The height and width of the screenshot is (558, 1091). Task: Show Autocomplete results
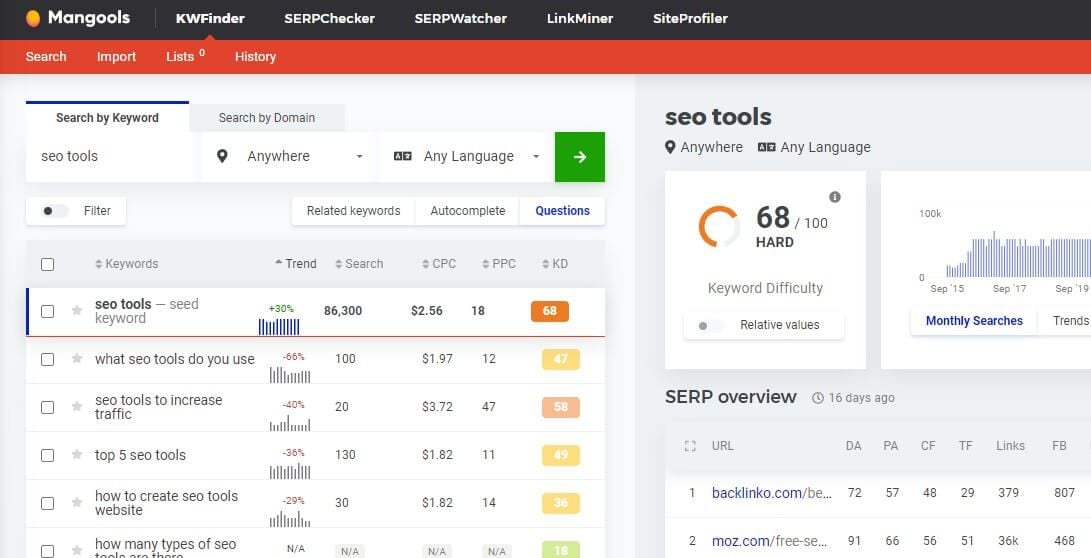click(468, 211)
